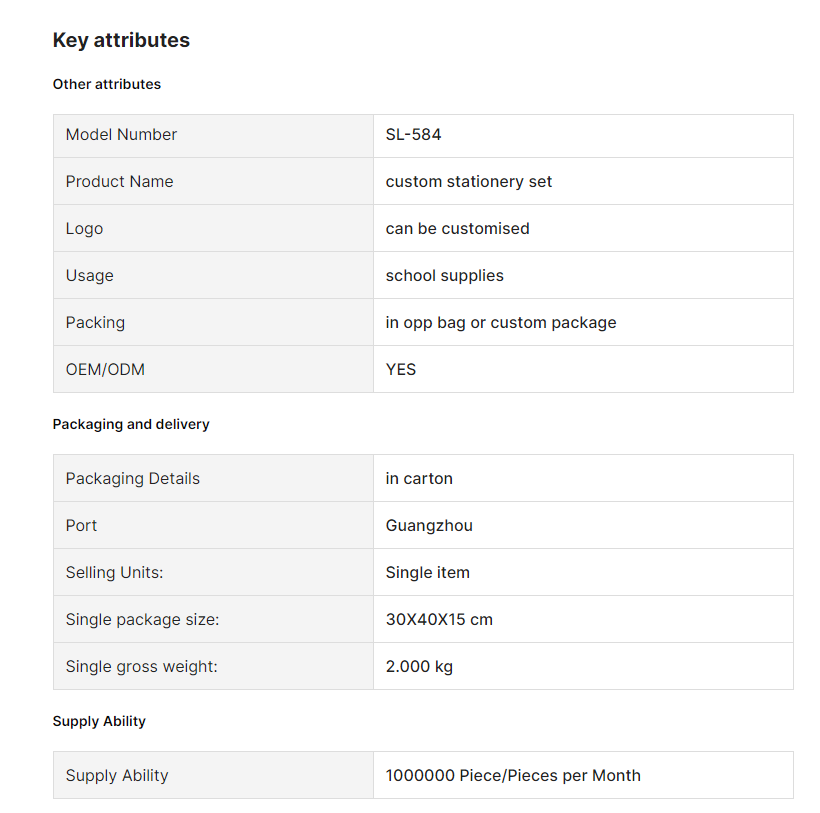Click Packaging and delivery subheading
Viewport: 820px width, 813px height.
tap(131, 424)
